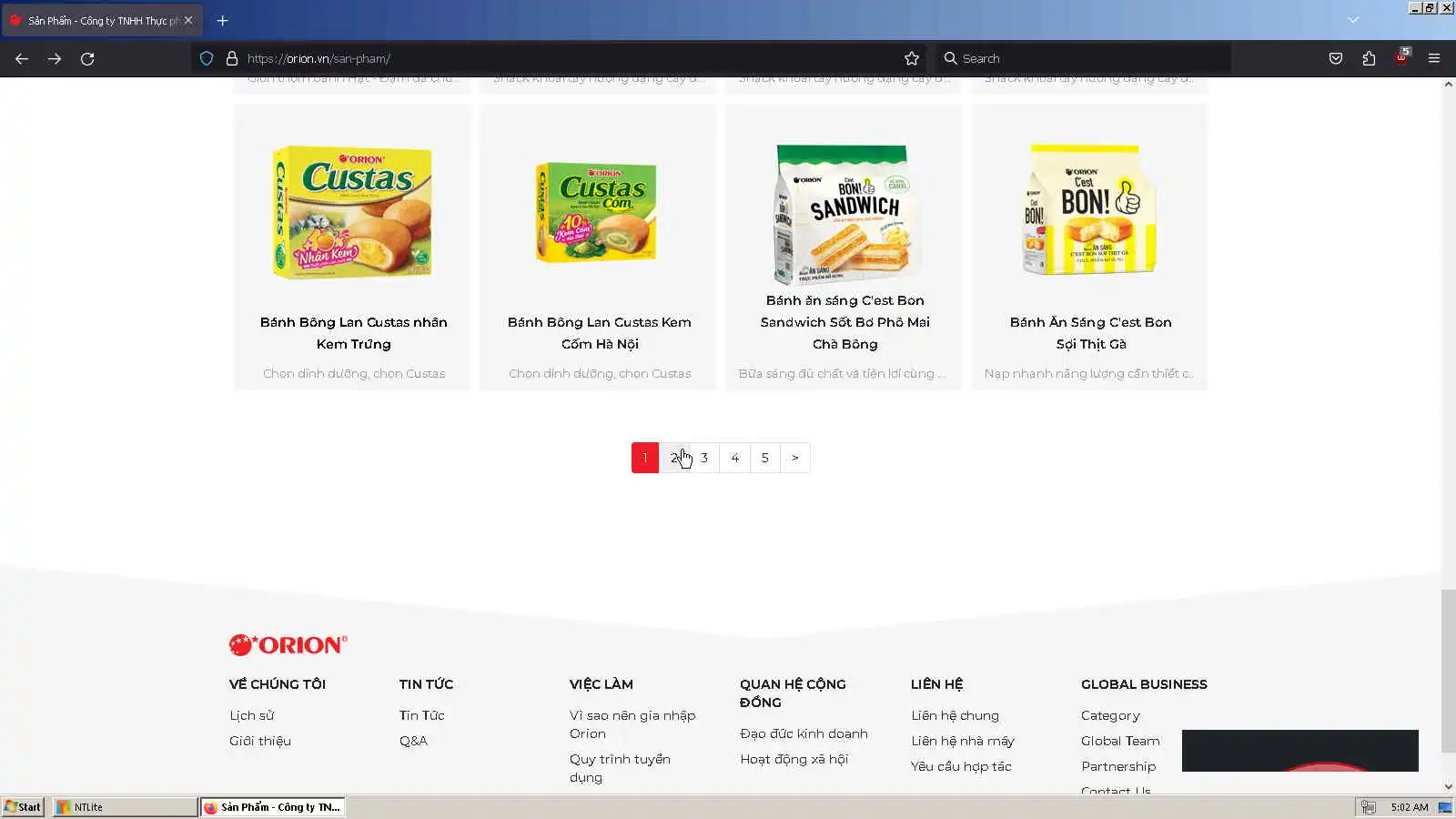
Task: Click the page vertical scrollbar thumb
Action: click(1448, 671)
